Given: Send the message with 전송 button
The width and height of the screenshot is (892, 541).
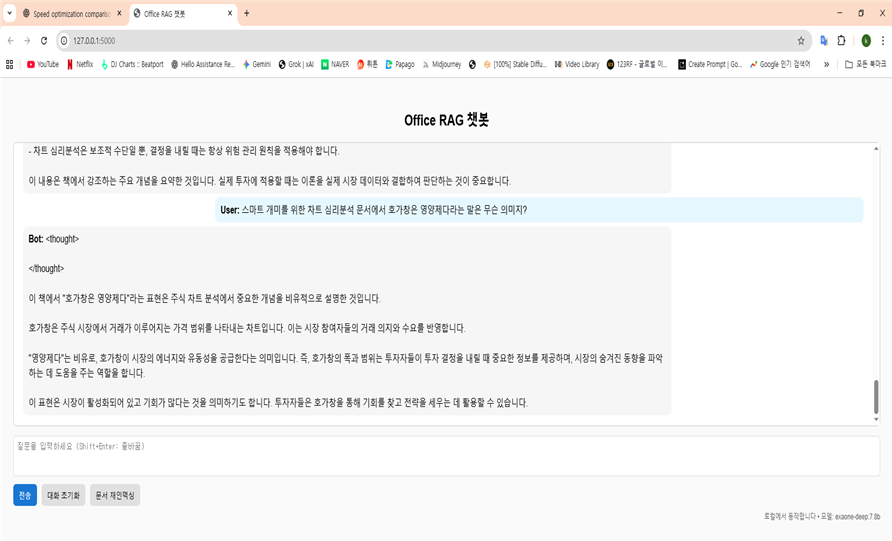Looking at the screenshot, I should click(x=25, y=495).
